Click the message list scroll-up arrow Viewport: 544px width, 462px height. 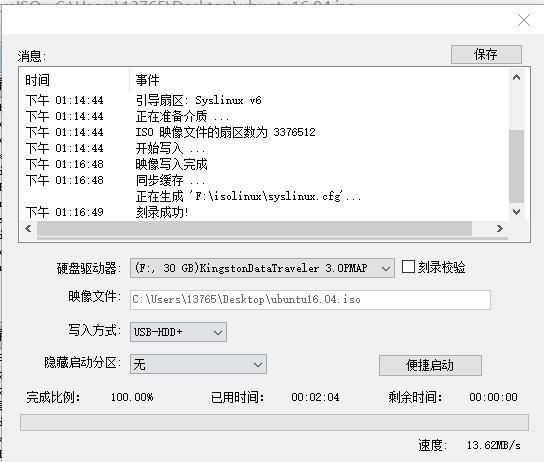pyautogui.click(x=516, y=77)
